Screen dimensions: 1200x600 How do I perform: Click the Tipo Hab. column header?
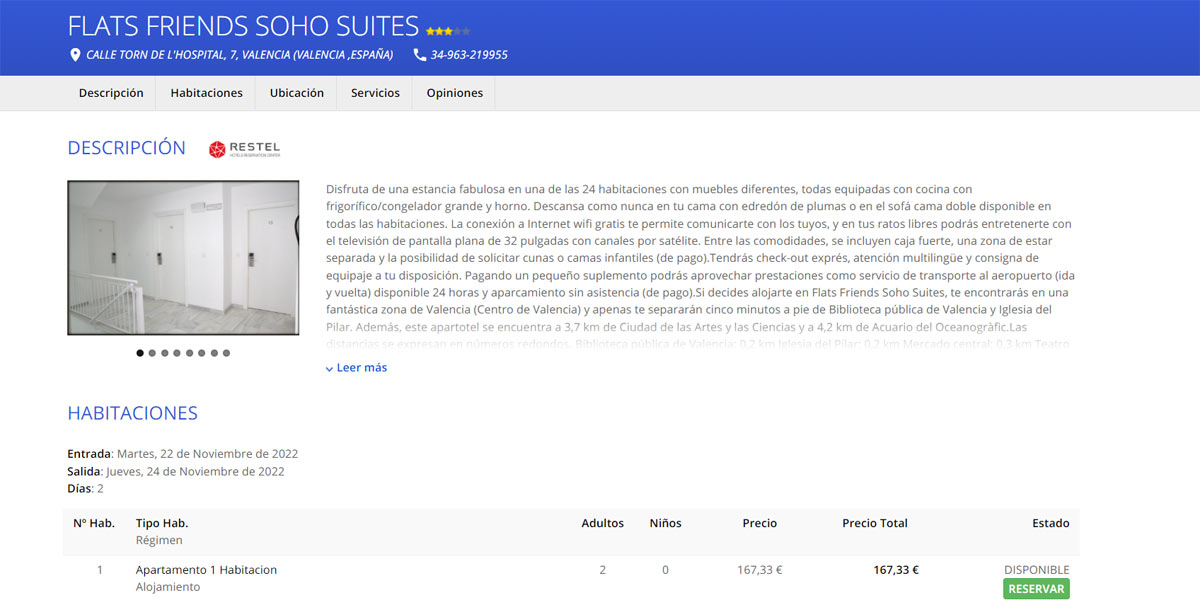click(x=162, y=523)
